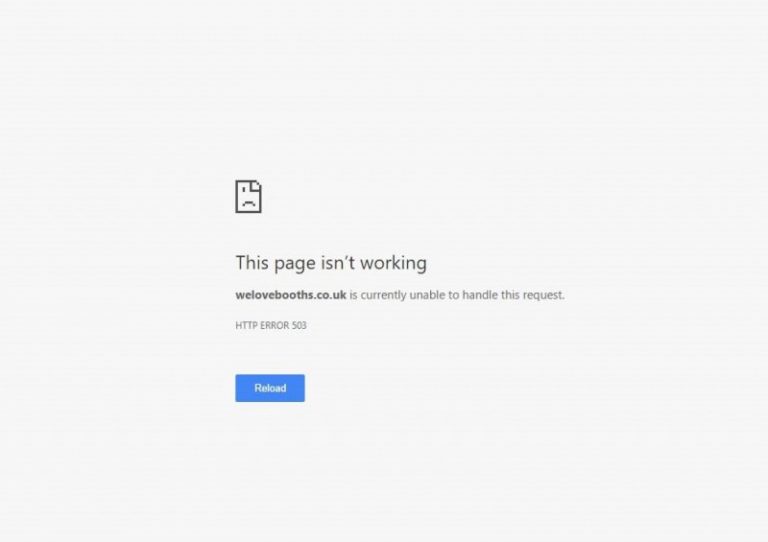Screen dimensions: 768x542
Task: Click the blue Reload button
Action: (x=270, y=388)
